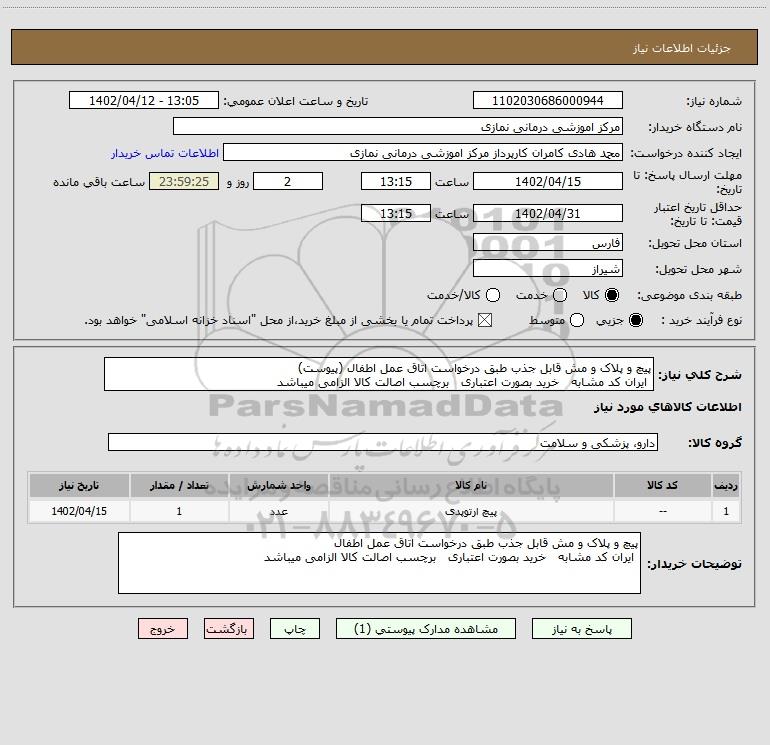This screenshot has width=770, height=745.
Task: Click the نام کالا column header
Action: pos(471,485)
